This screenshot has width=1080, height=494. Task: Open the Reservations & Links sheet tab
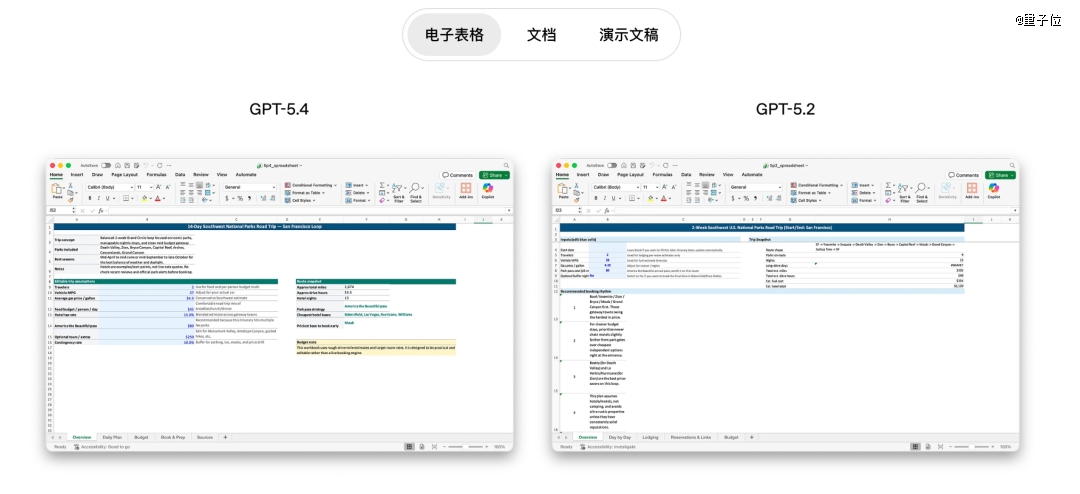point(692,437)
